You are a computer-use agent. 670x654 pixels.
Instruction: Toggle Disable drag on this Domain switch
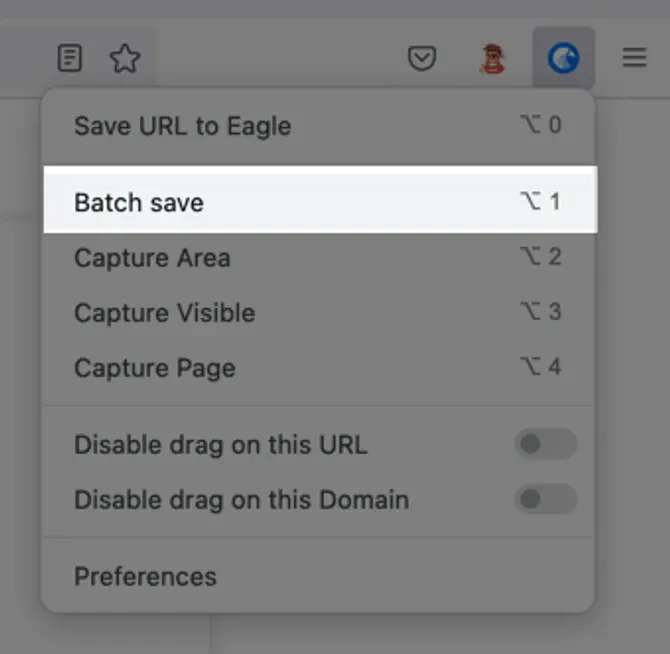546,499
